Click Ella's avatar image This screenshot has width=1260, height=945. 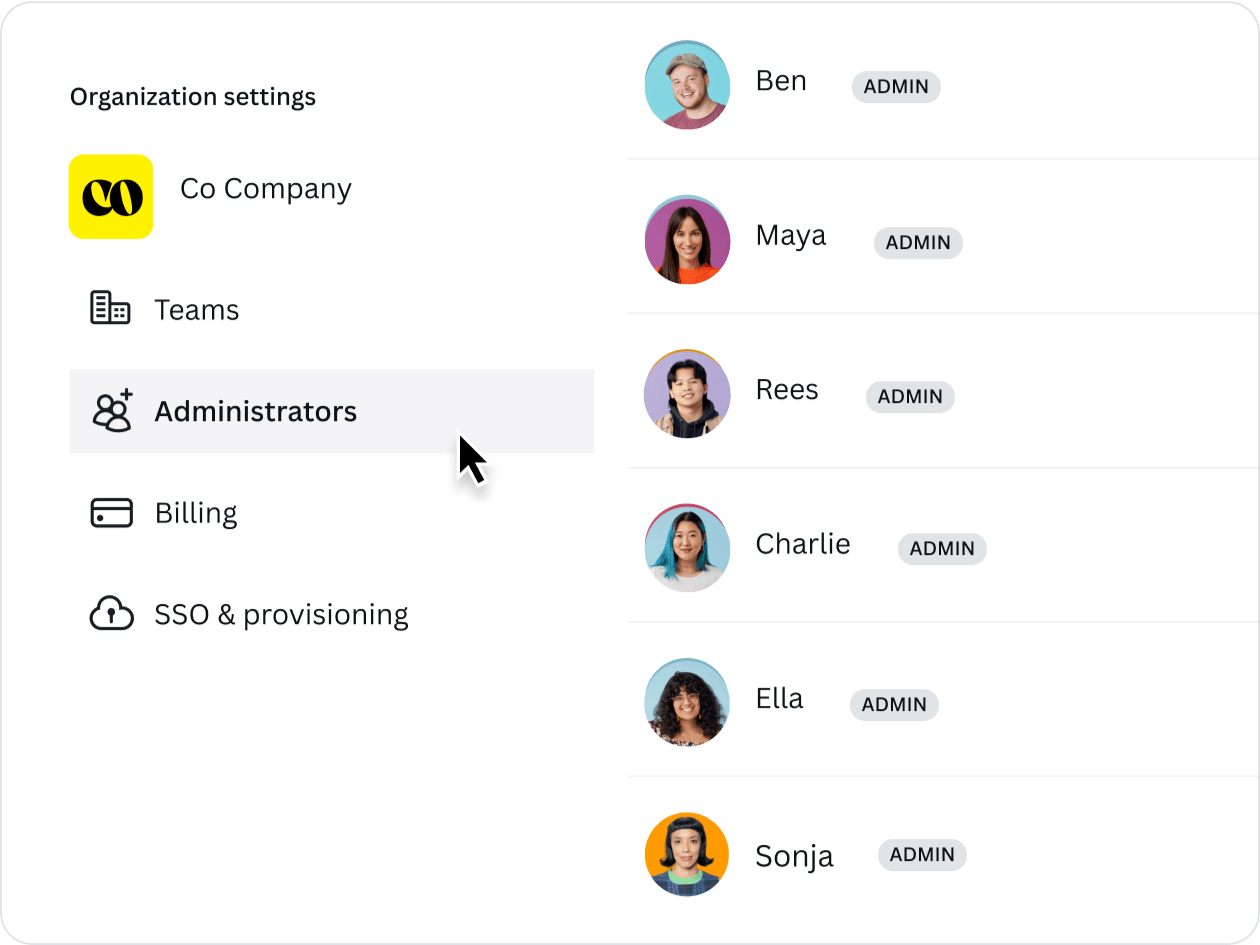(x=686, y=702)
